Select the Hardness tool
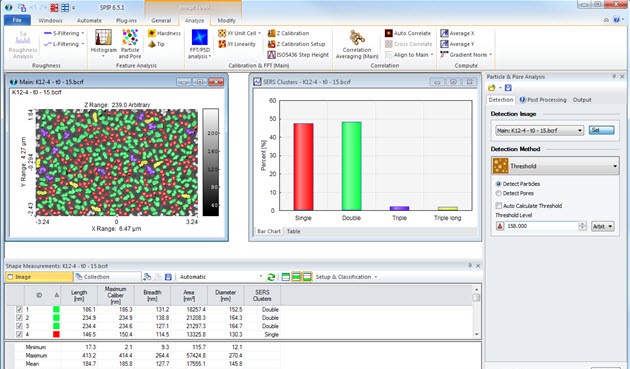The height and width of the screenshot is (369, 630). tap(164, 33)
